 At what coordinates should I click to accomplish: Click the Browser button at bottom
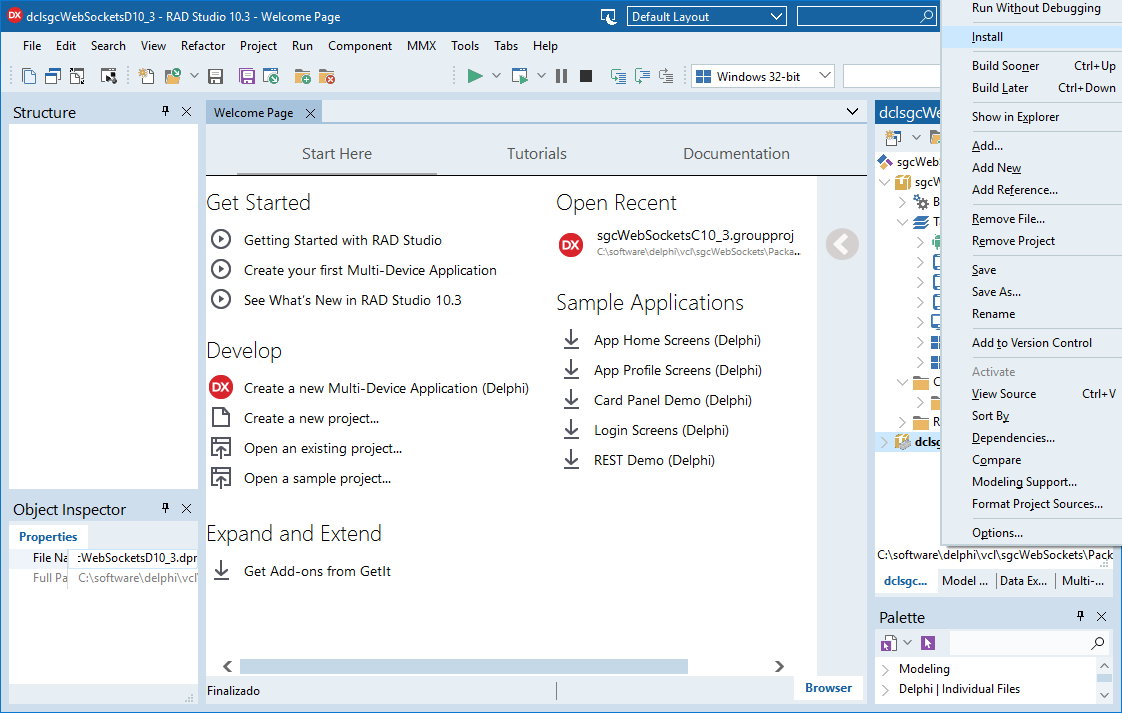click(828, 688)
